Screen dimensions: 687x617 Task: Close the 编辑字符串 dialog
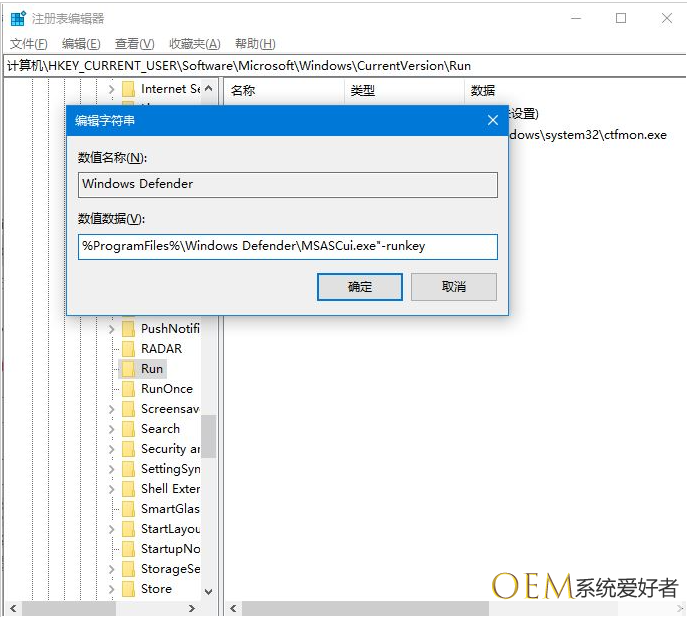[x=492, y=120]
